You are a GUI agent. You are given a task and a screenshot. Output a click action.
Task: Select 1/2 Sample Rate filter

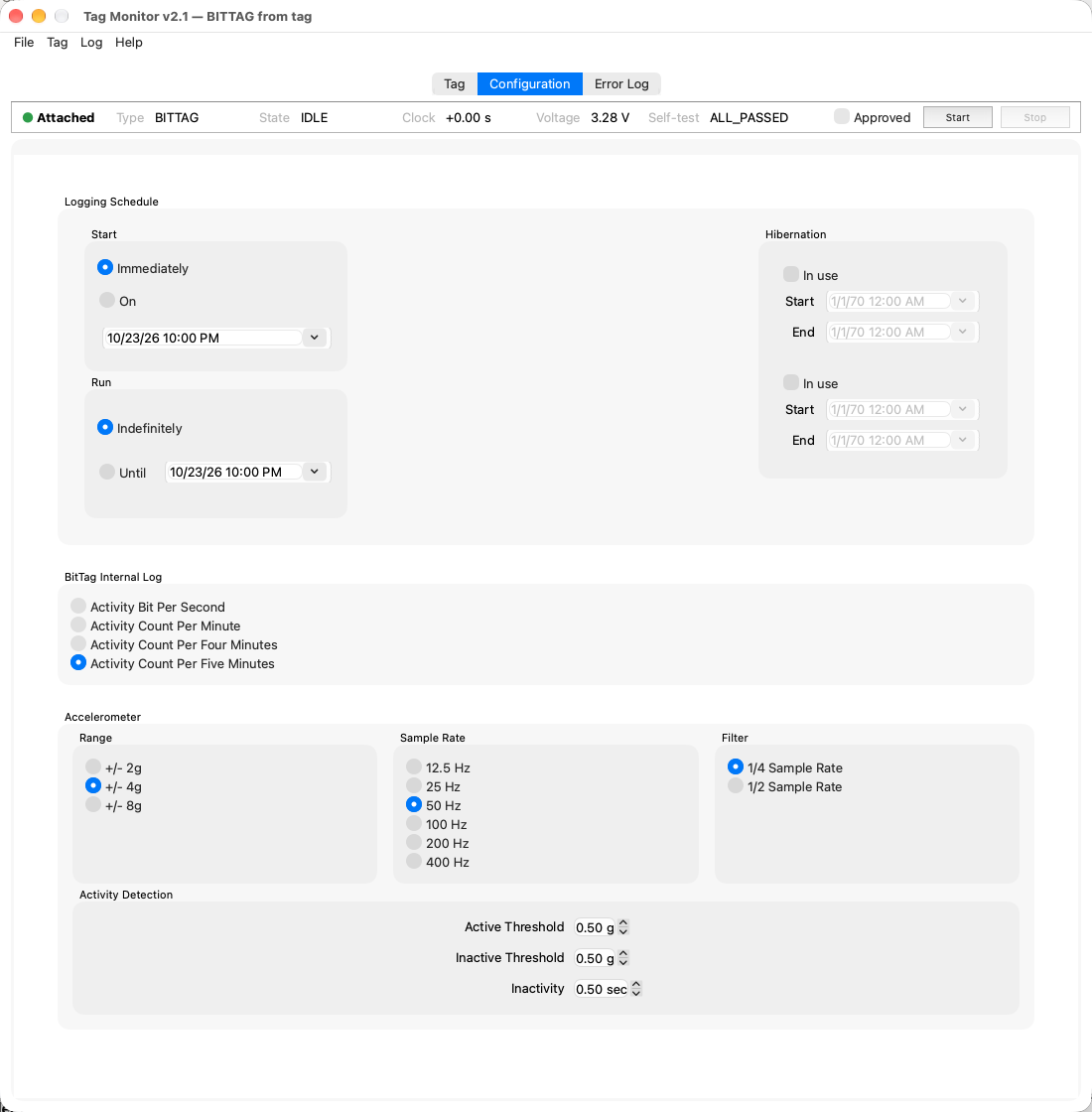pyautogui.click(x=736, y=785)
